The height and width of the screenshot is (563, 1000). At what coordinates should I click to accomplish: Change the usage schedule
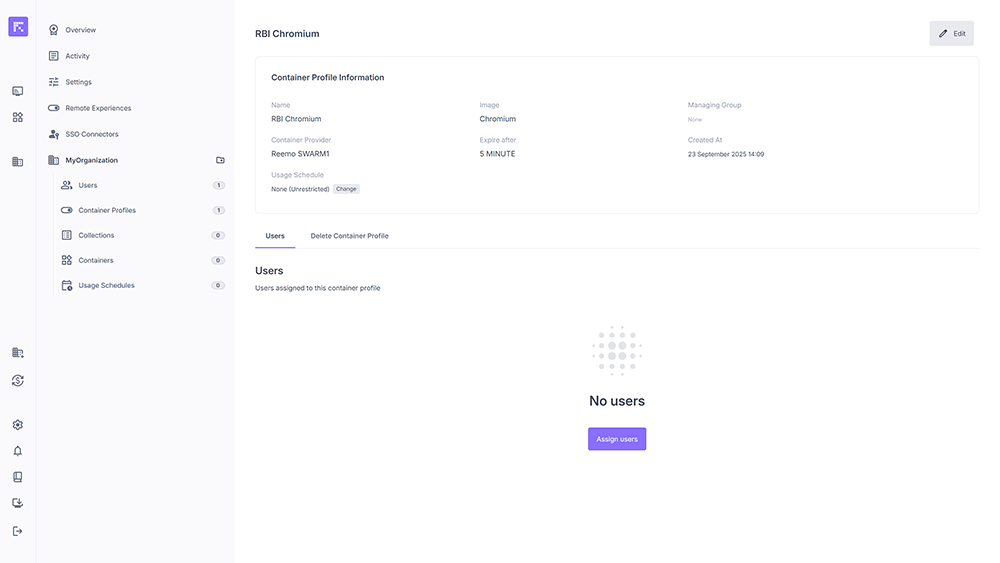346,189
